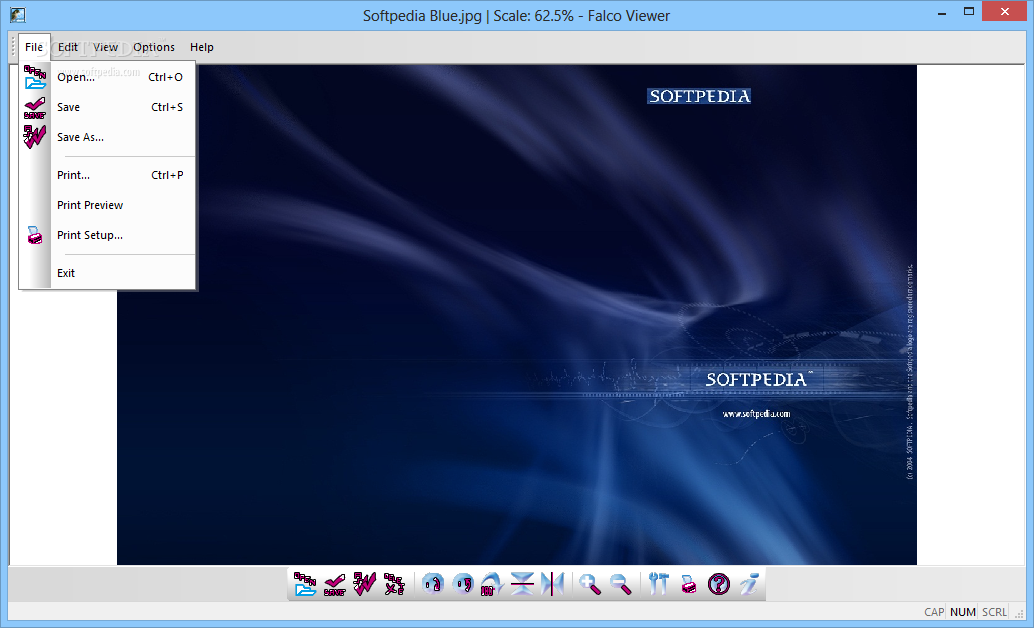
Task: Choose Save from the File menu
Action: coord(107,107)
